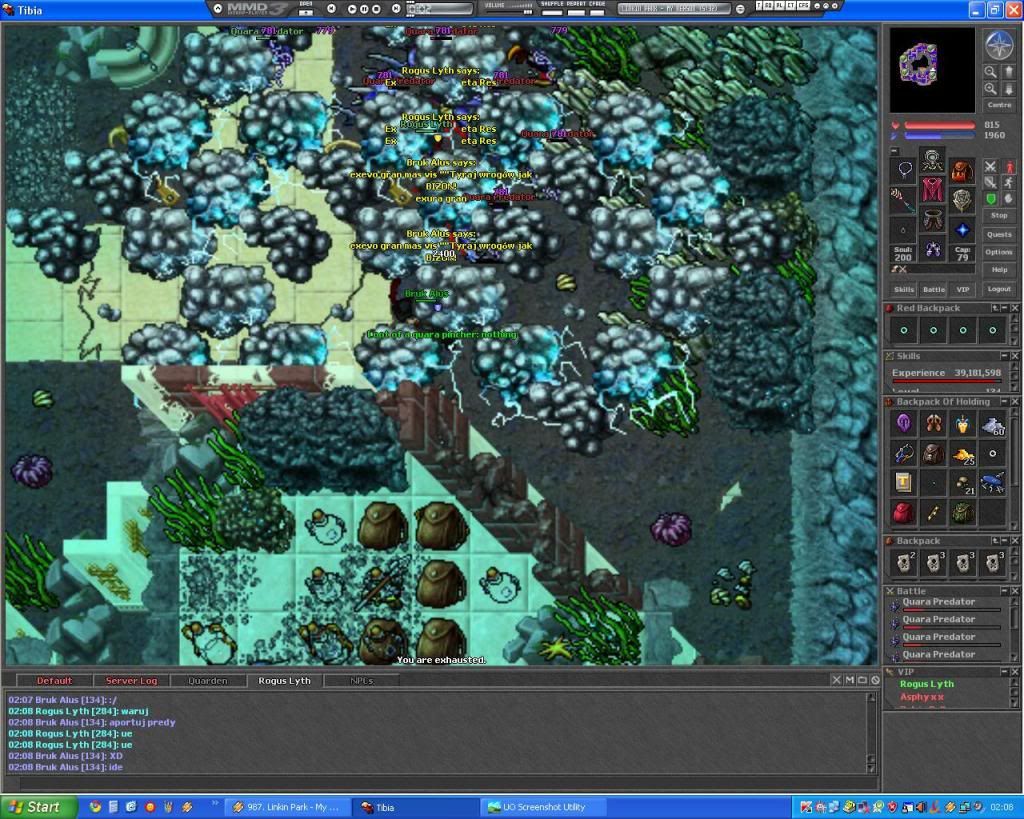
Task: Toggle secure mode (fist icon)
Action: click(x=1008, y=199)
